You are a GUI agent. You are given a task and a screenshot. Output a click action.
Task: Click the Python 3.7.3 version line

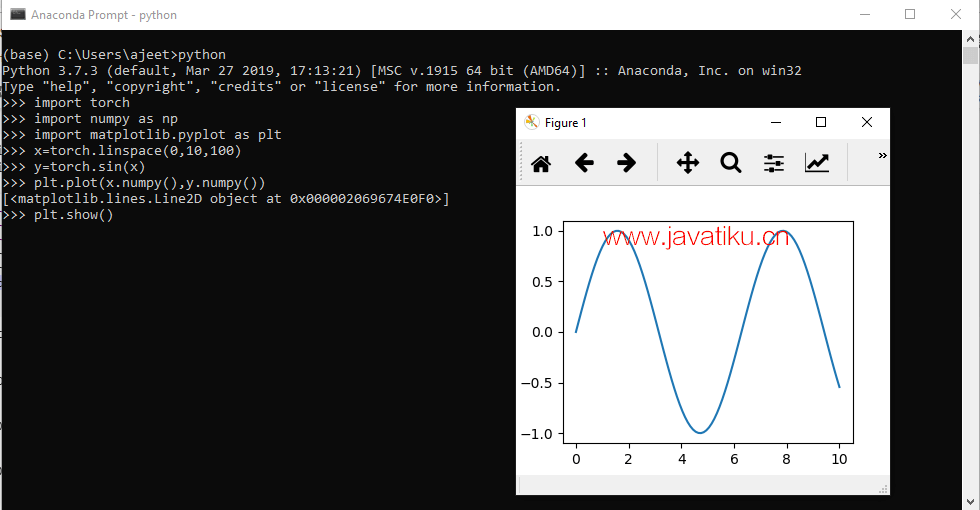click(x=402, y=71)
